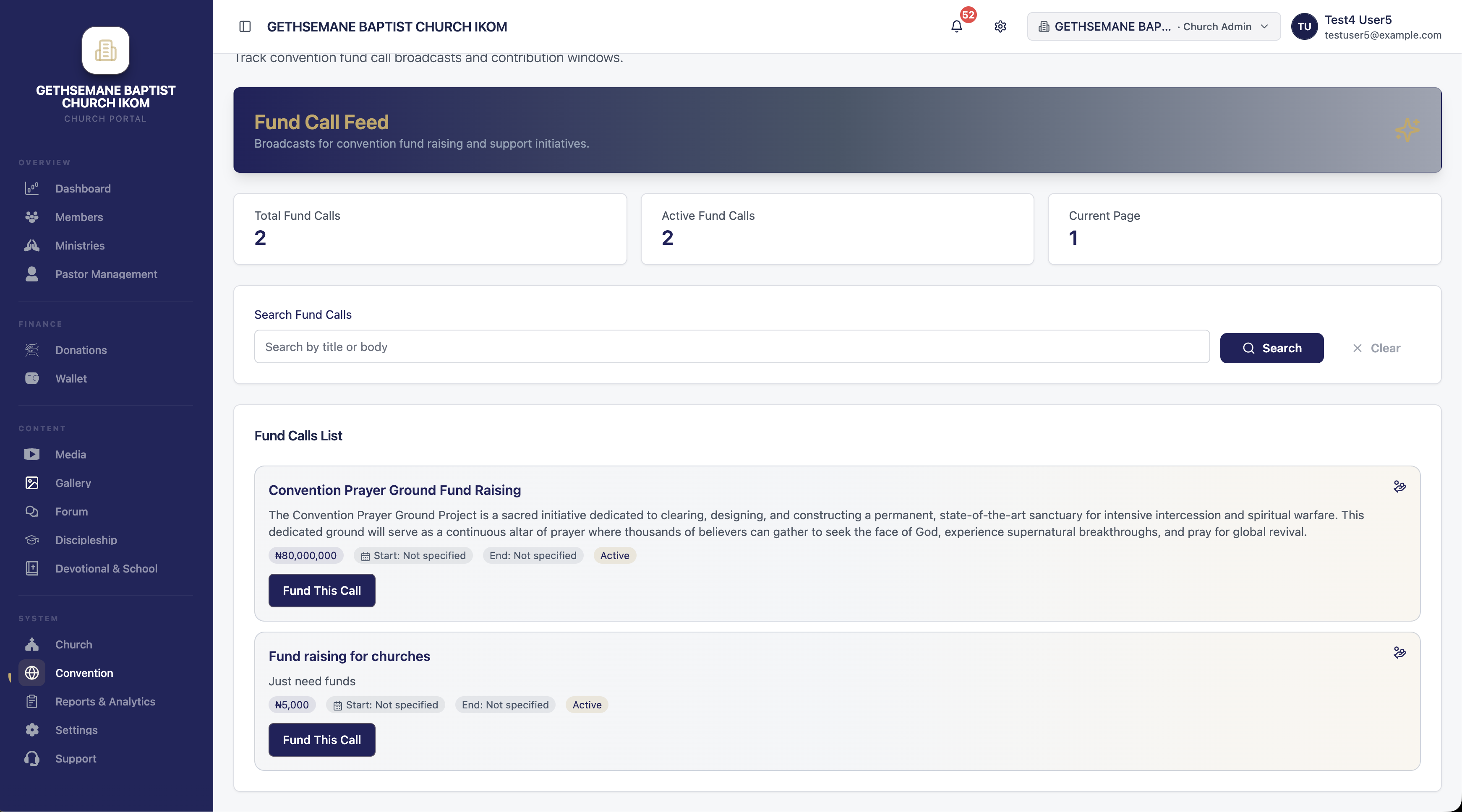Click the ₦5,000 amount badge
Screen dimensions: 1462x812
pos(292,705)
